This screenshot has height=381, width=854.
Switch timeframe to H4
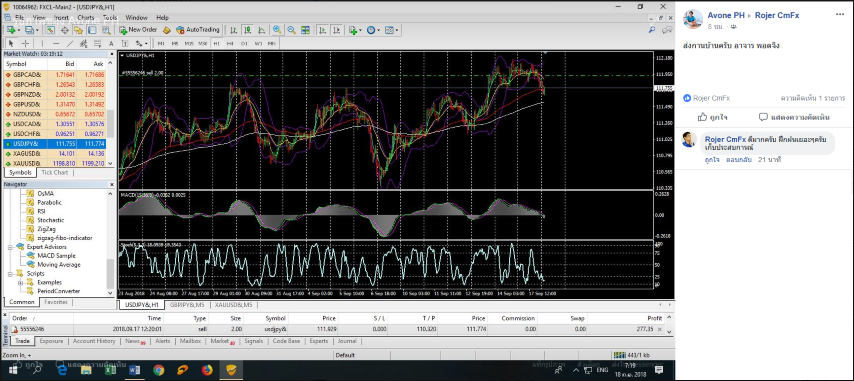point(230,44)
